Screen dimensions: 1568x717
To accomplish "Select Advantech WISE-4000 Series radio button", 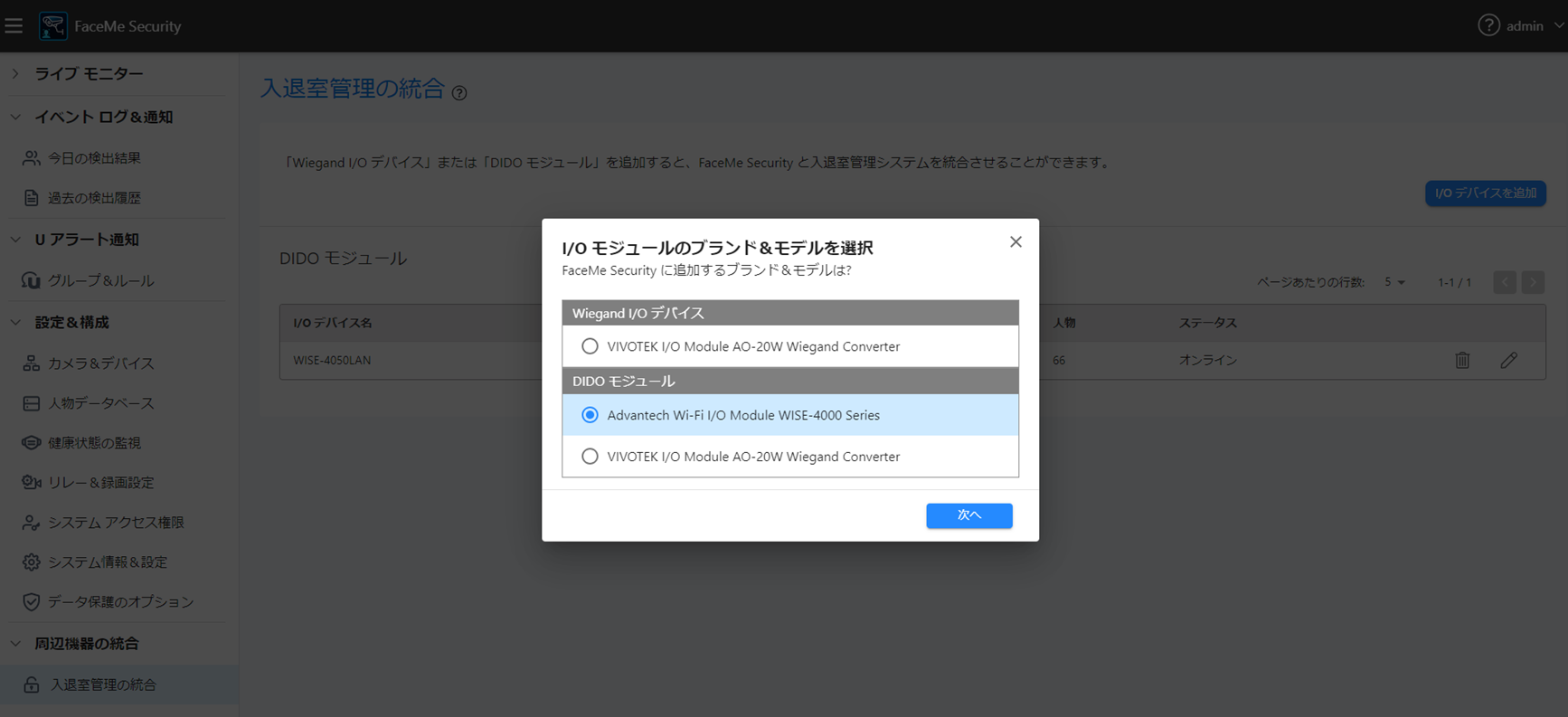I will pos(590,415).
